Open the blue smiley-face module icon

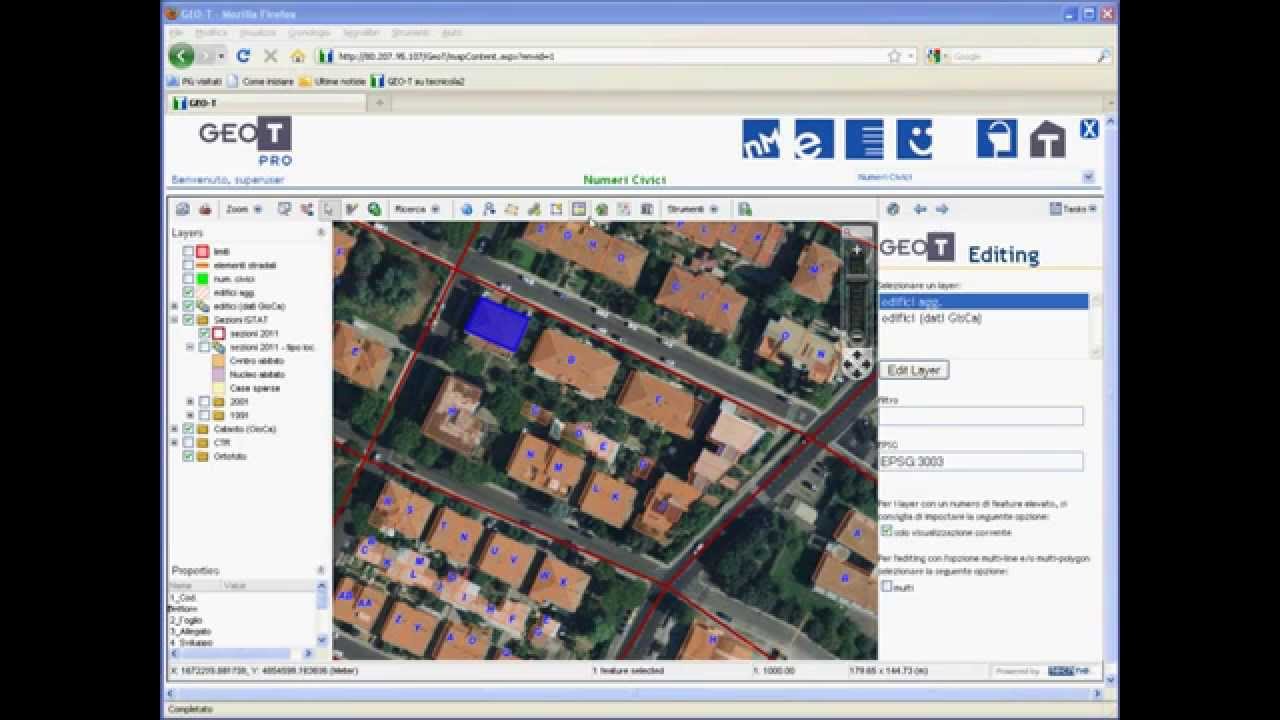[914, 139]
